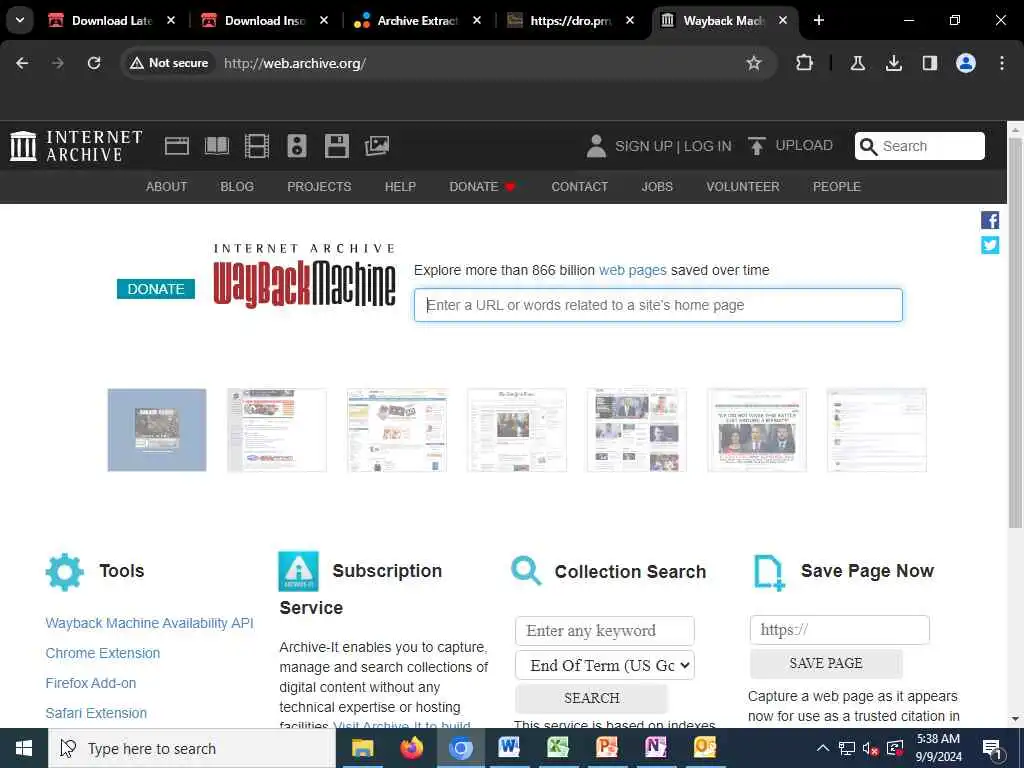Click the teal DONATE button
The height and width of the screenshot is (768, 1024).
click(x=155, y=289)
